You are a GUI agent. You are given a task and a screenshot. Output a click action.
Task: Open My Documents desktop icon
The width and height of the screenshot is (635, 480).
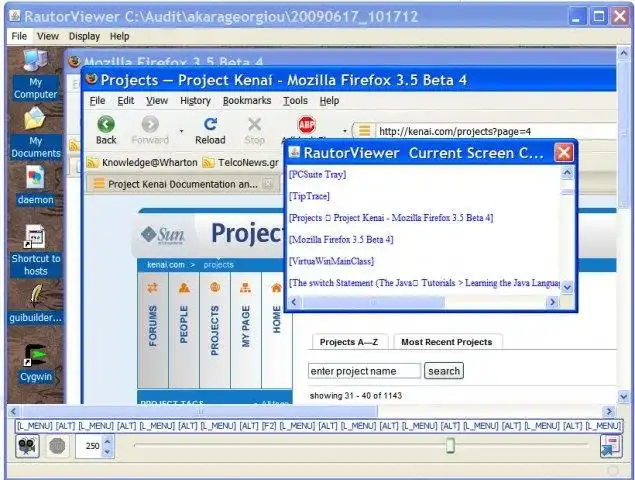pos(36,132)
